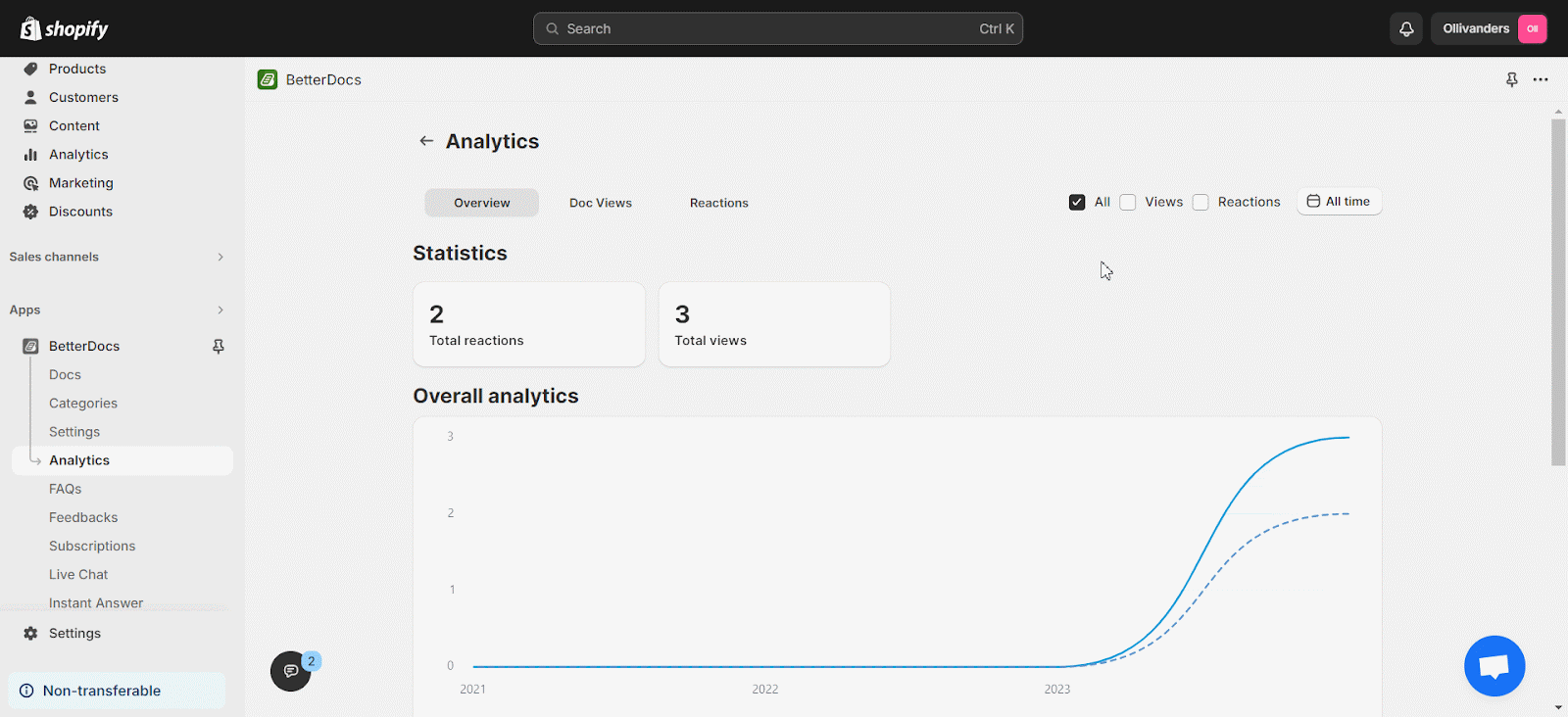The width and height of the screenshot is (1568, 717).
Task: Open the Analytics sidebar icon
Action: pos(29,154)
